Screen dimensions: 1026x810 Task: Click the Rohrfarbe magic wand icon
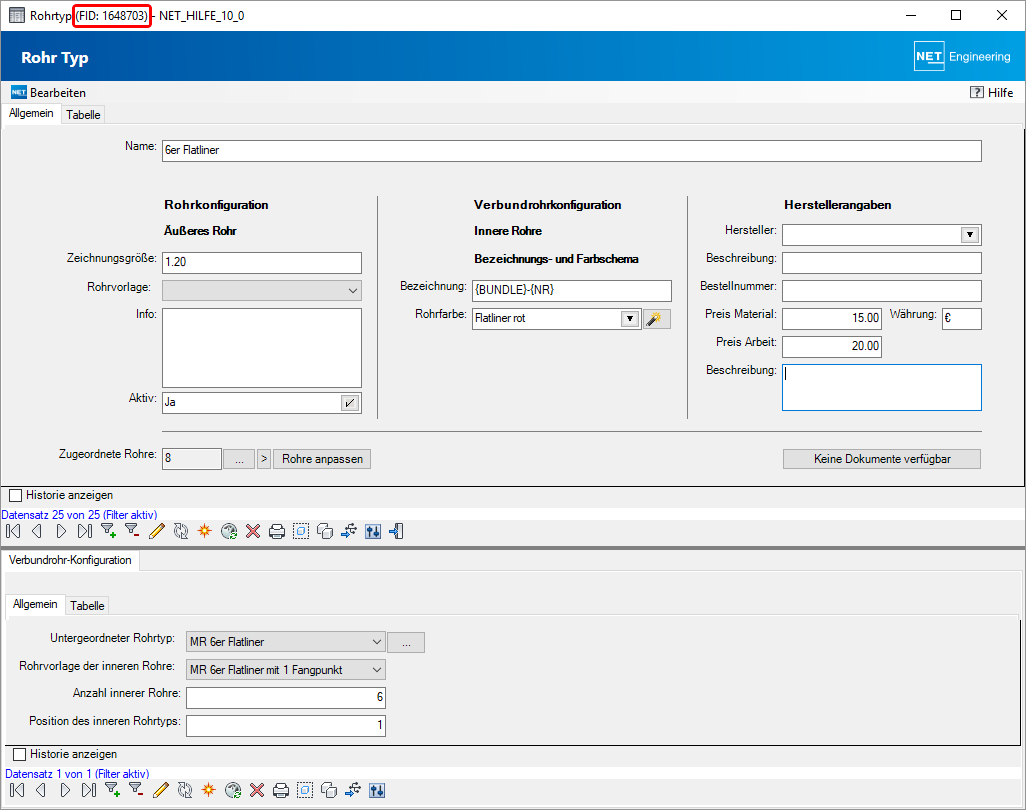tap(656, 319)
